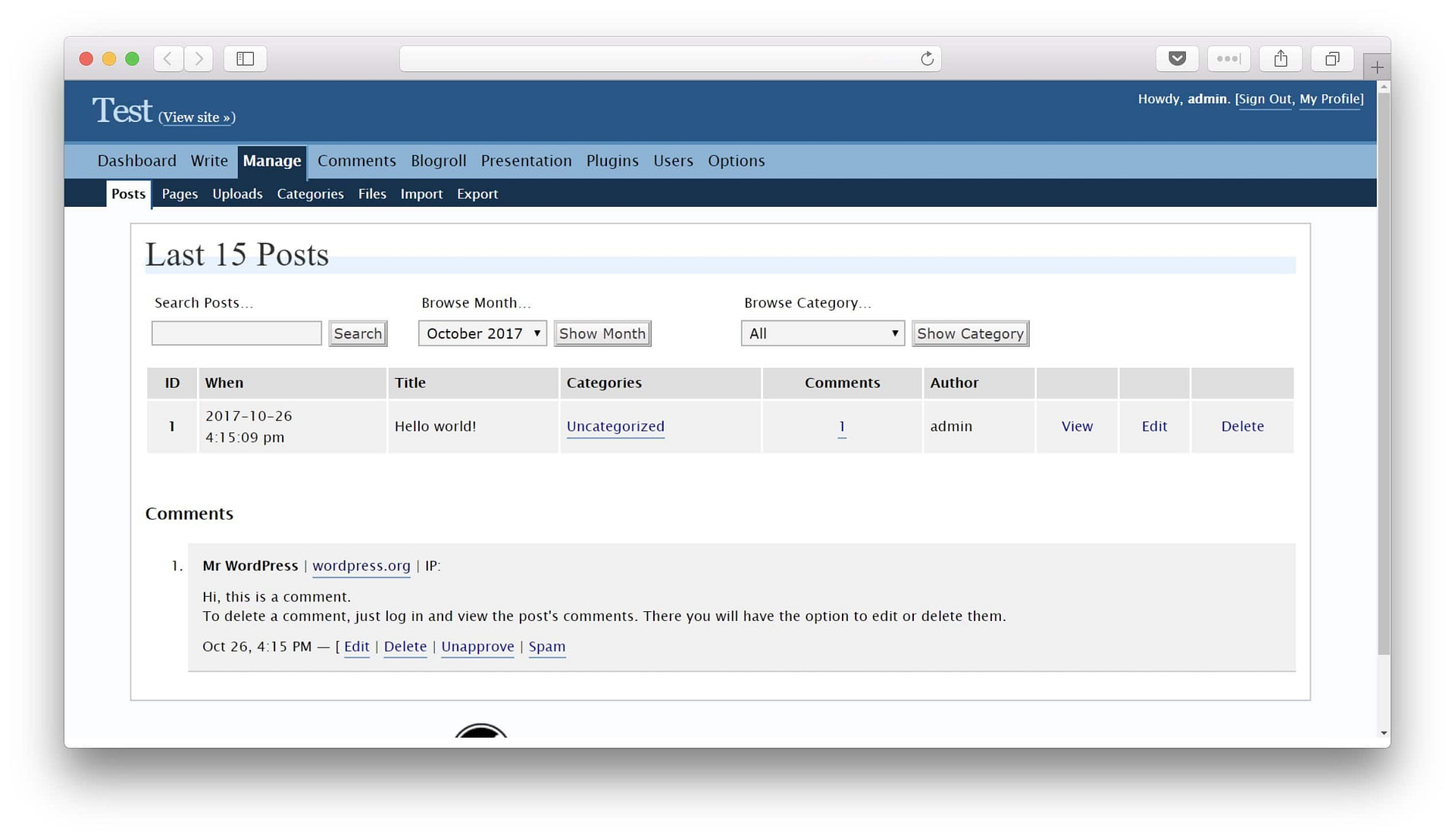Click the Share icon in the toolbar
The image size is (1455, 840).
(1281, 58)
